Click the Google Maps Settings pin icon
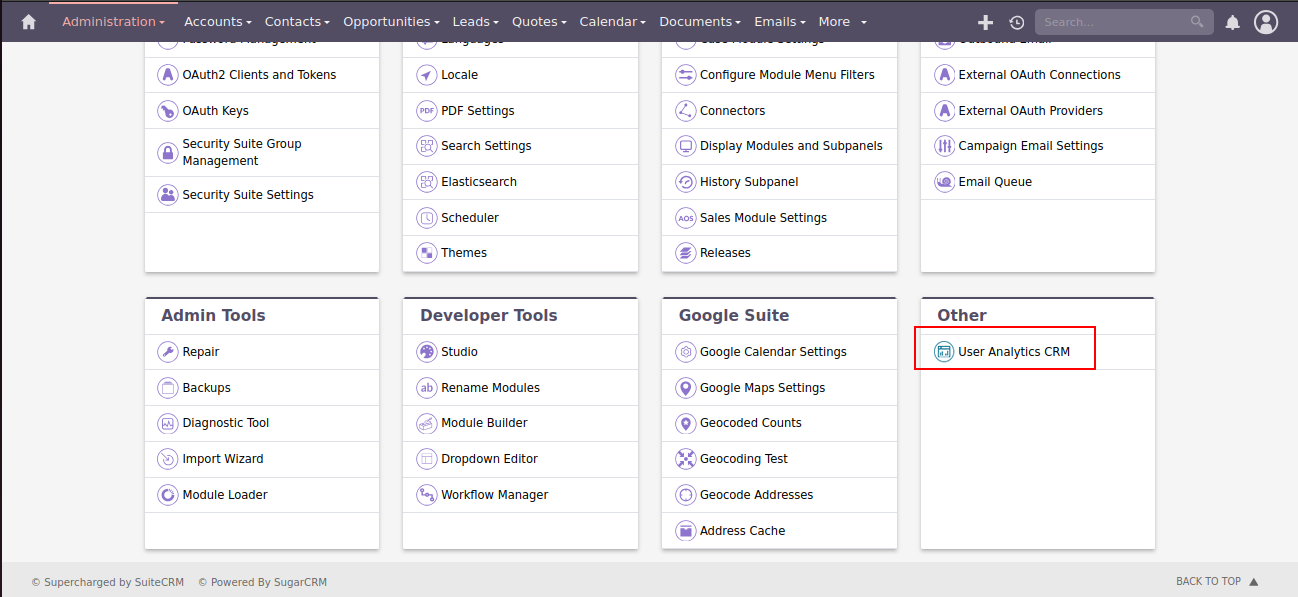Screen dimensions: 1298x597 (x=685, y=388)
